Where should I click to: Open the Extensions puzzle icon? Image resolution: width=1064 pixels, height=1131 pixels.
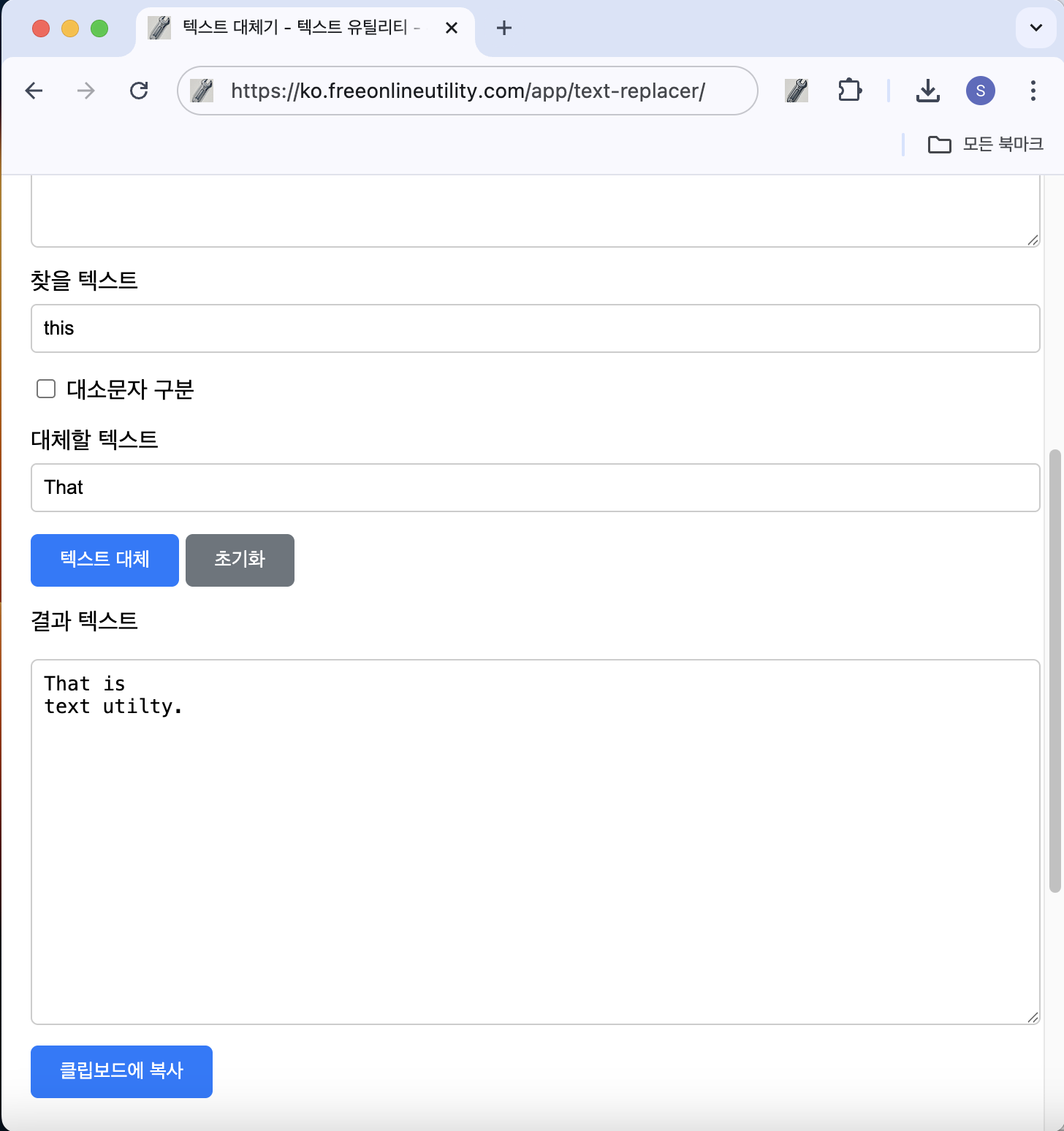[x=850, y=91]
